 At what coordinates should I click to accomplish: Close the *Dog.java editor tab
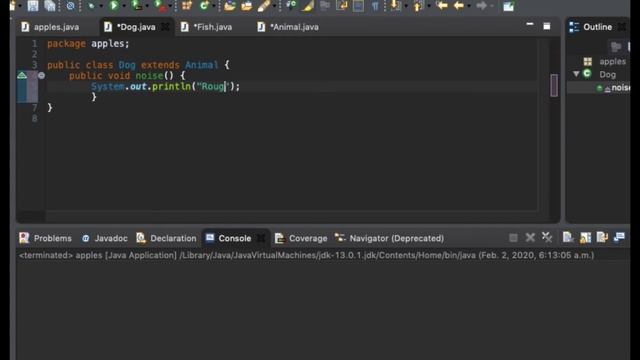coord(165,27)
